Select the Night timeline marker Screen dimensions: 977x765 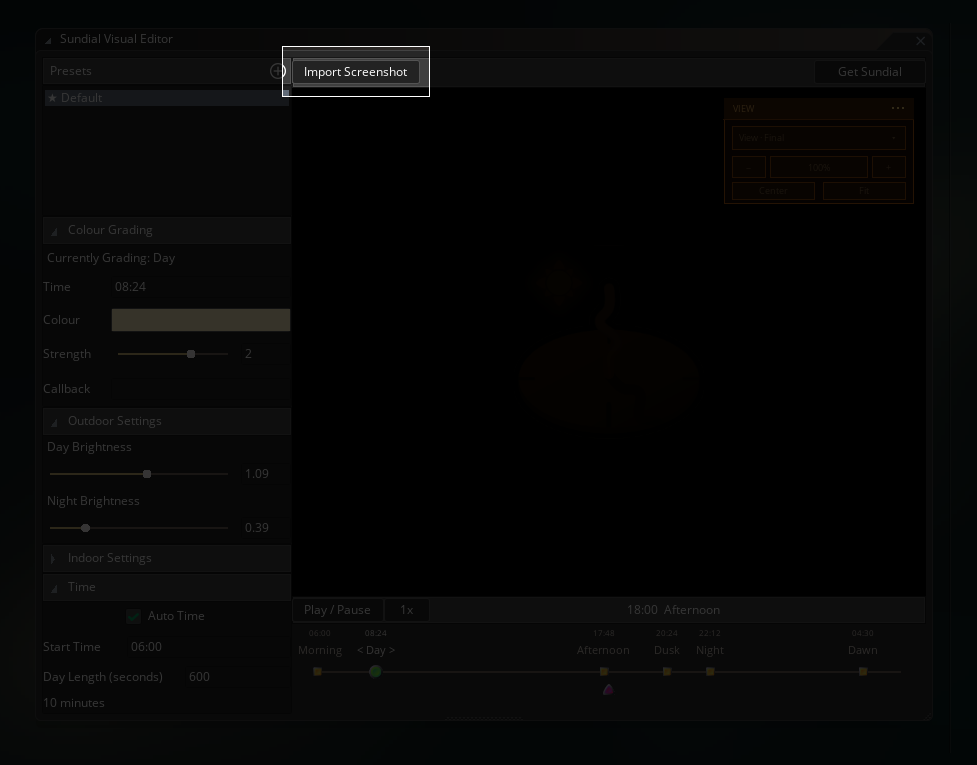(x=710, y=672)
